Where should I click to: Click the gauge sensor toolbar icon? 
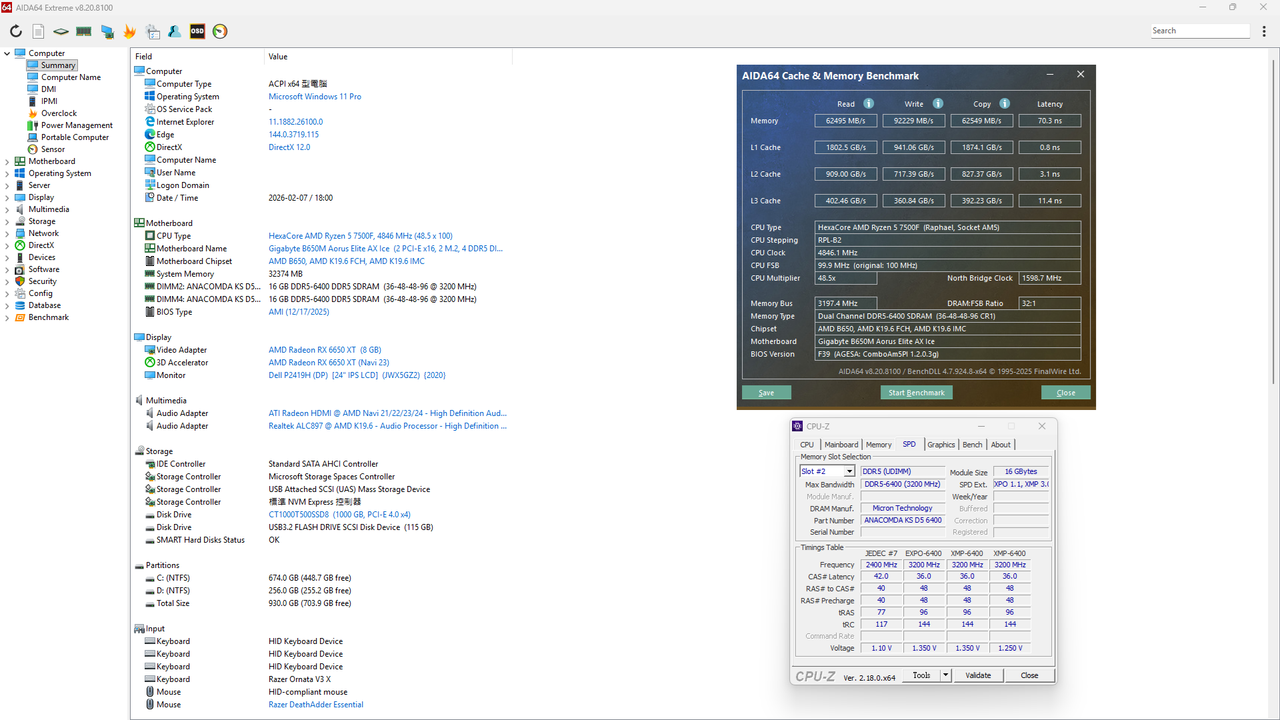[x=220, y=31]
